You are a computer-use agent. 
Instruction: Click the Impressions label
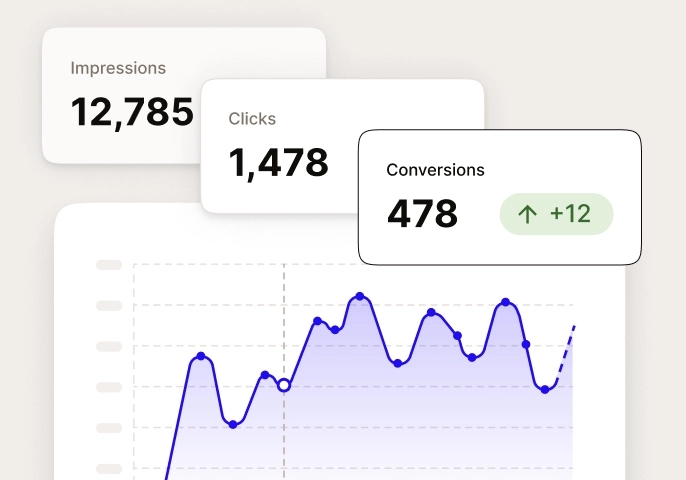point(118,68)
